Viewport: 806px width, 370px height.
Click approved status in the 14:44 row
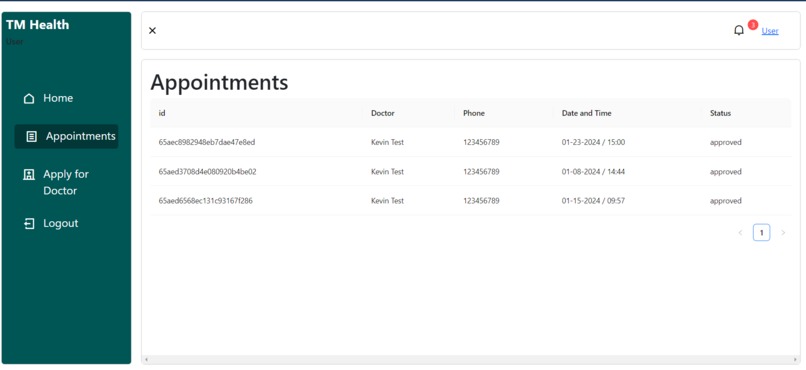point(725,172)
